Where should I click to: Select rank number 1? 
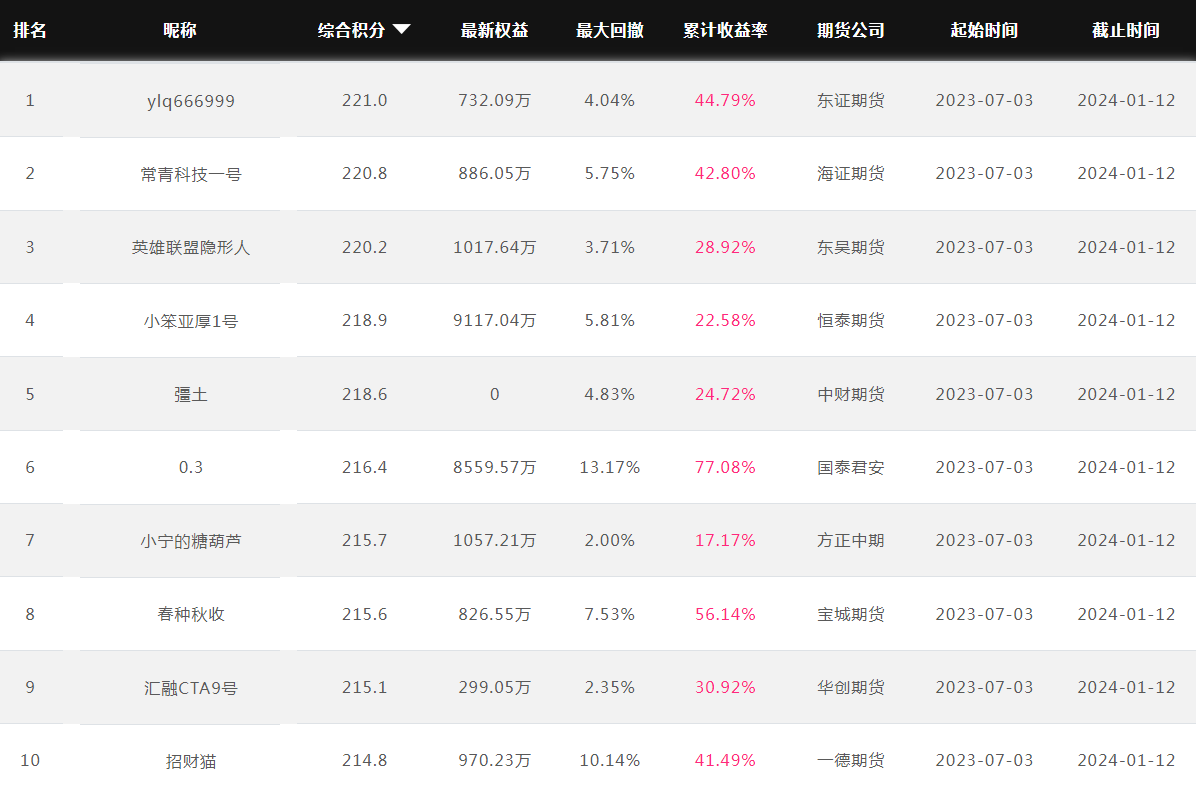click(x=30, y=101)
